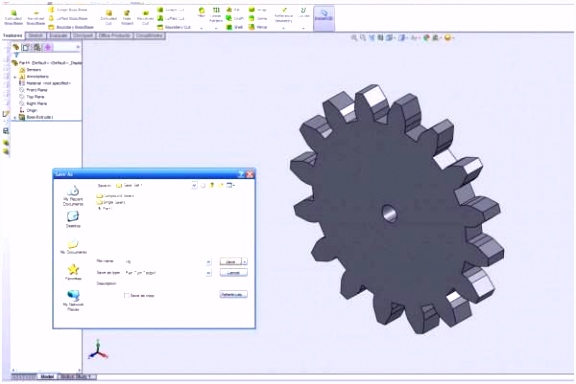This screenshot has height=384, width=576.
Task: Expand the Annotations tree node
Action: 15,77
